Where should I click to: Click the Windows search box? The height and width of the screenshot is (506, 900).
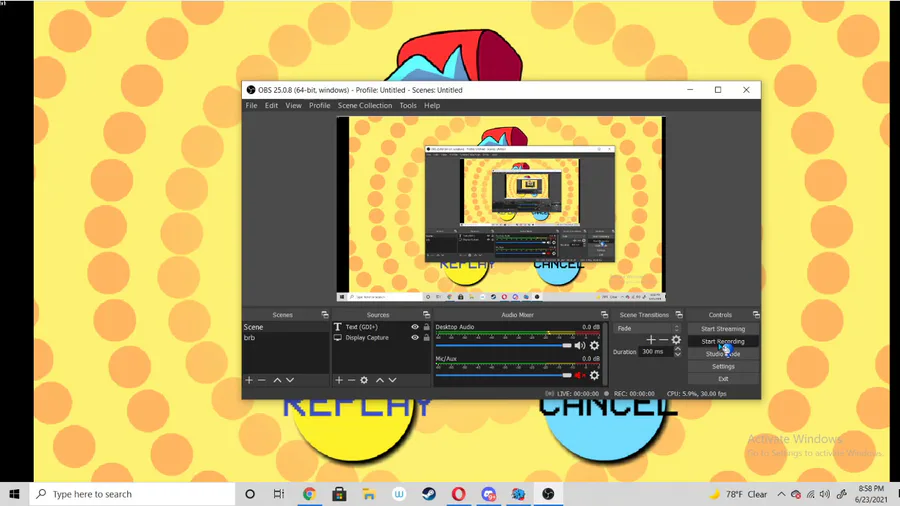click(132, 494)
